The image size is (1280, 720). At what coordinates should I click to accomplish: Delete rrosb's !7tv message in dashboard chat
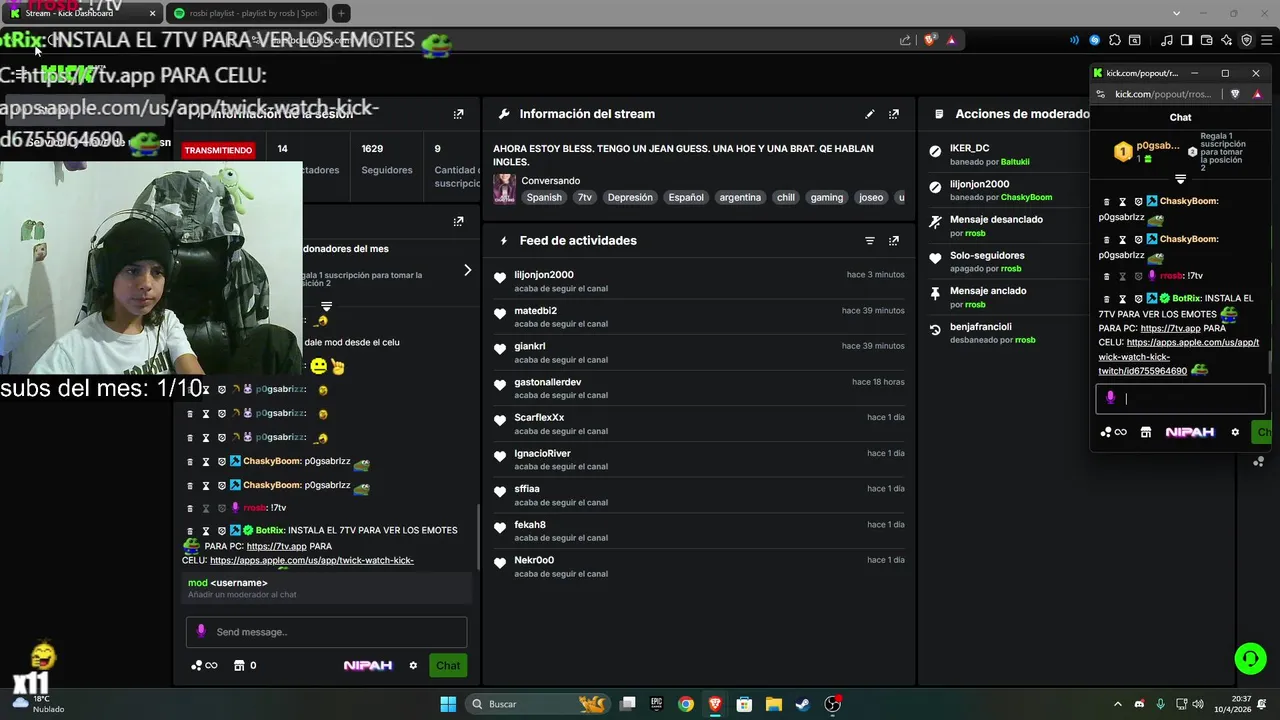(190, 509)
